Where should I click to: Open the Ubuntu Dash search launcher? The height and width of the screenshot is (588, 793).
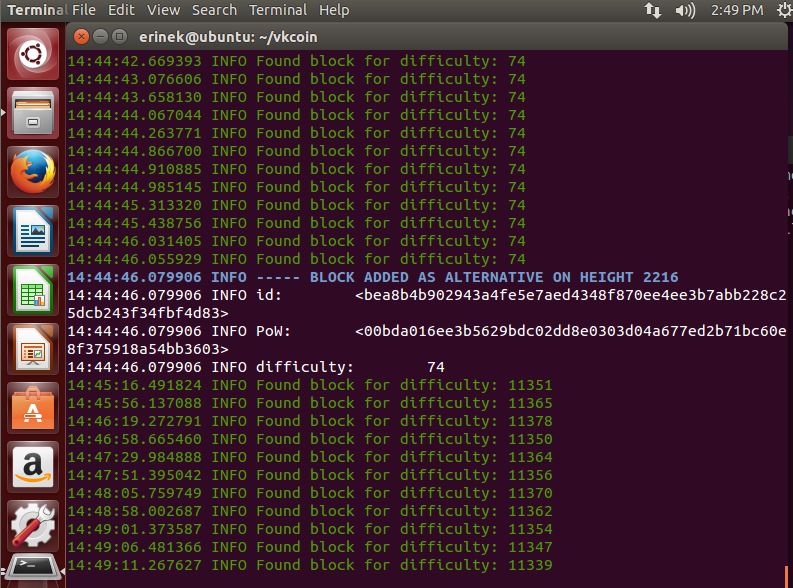tap(33, 54)
